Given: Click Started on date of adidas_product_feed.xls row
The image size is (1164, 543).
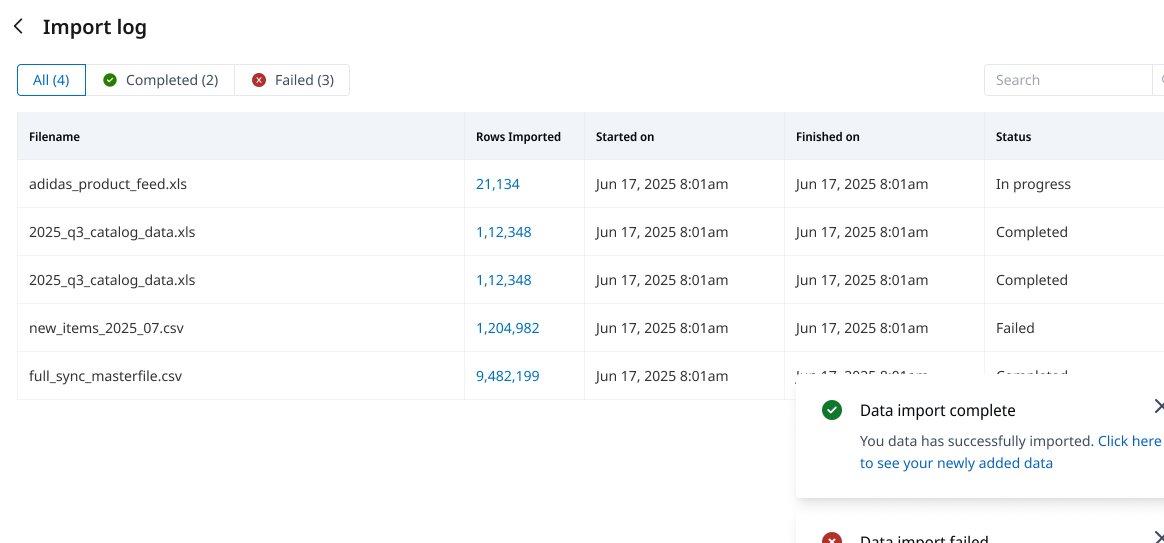Looking at the screenshot, I should 661,184.
